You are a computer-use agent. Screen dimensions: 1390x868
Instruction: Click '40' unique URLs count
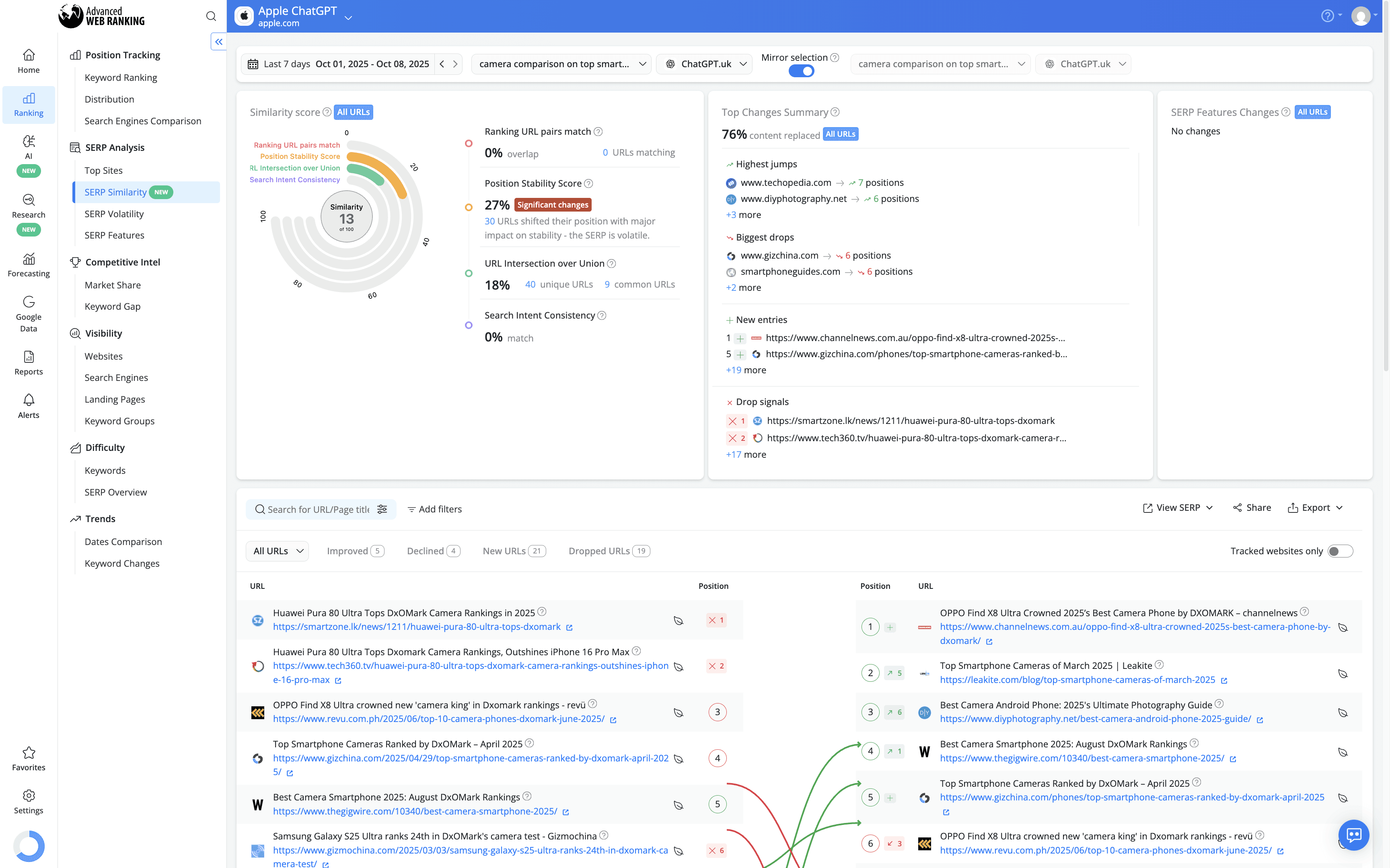[530, 284]
